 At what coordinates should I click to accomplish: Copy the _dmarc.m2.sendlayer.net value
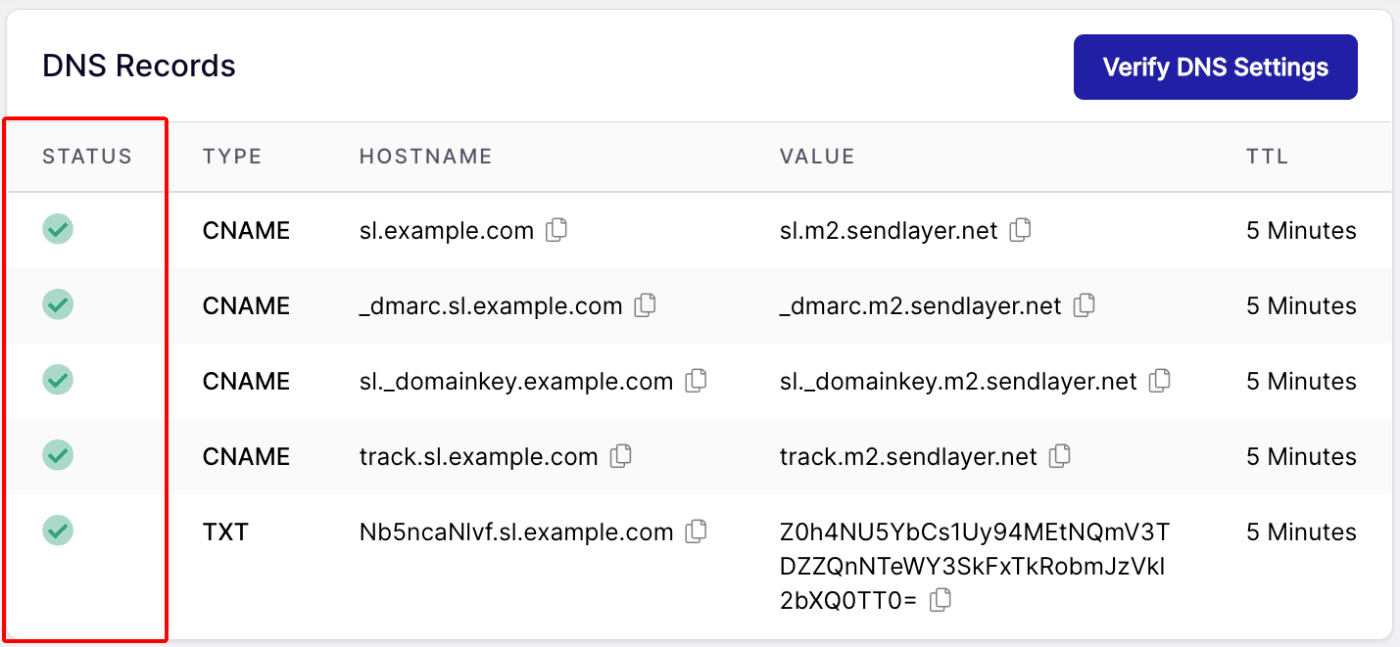(x=1084, y=306)
